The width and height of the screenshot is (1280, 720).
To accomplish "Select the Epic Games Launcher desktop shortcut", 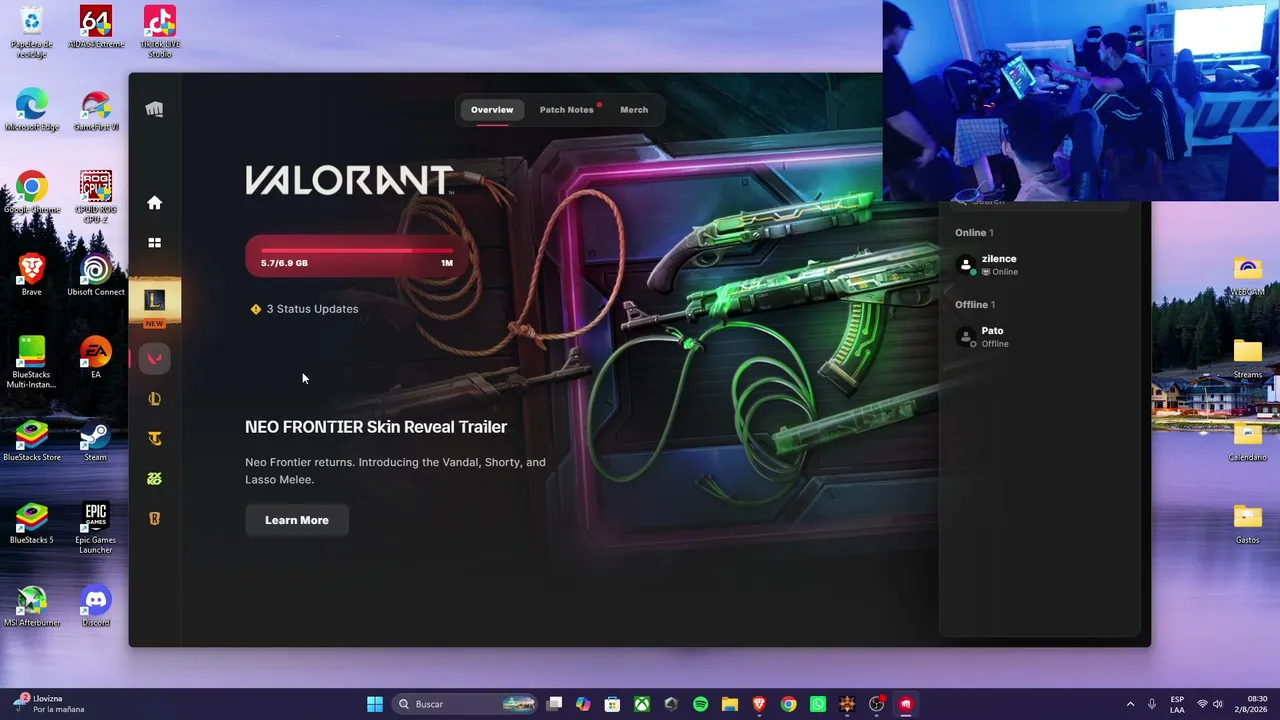I will click(96, 528).
